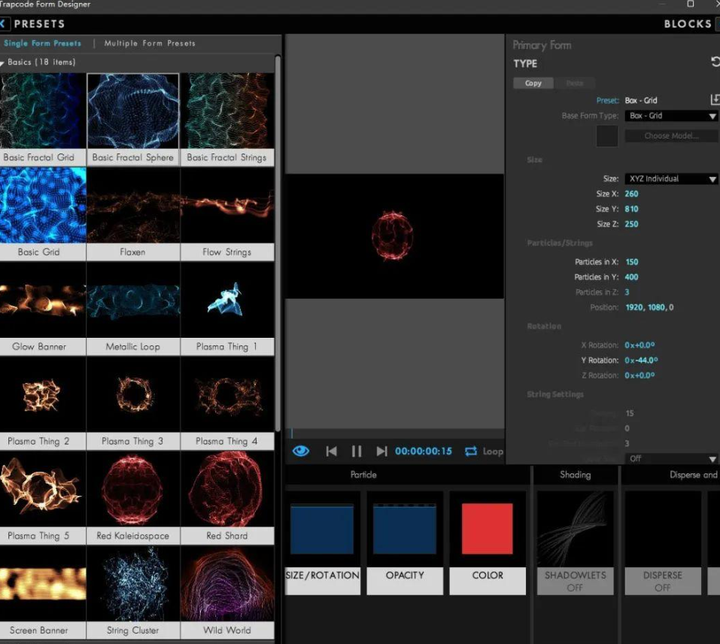Switch to Multiple Form Presets tab
The width and height of the screenshot is (720, 644).
pyautogui.click(x=149, y=44)
